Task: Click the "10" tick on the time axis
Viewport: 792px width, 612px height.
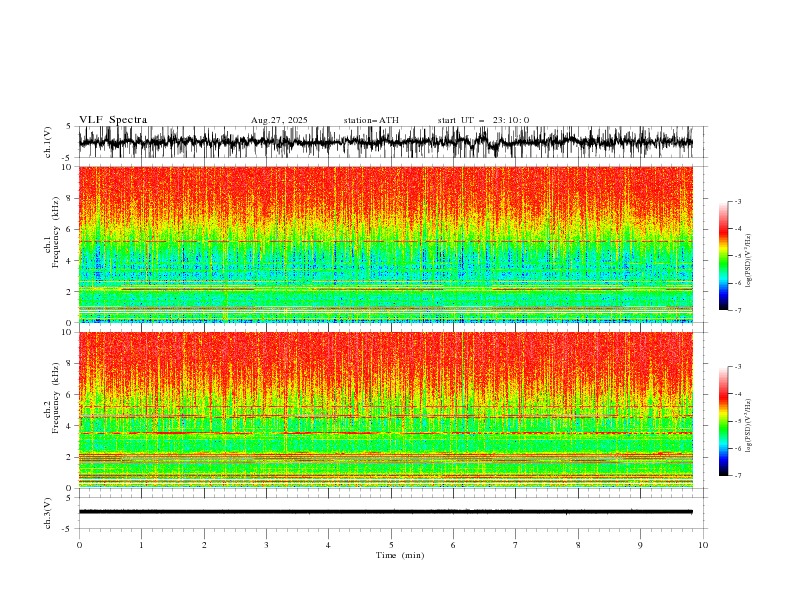Action: (703, 545)
